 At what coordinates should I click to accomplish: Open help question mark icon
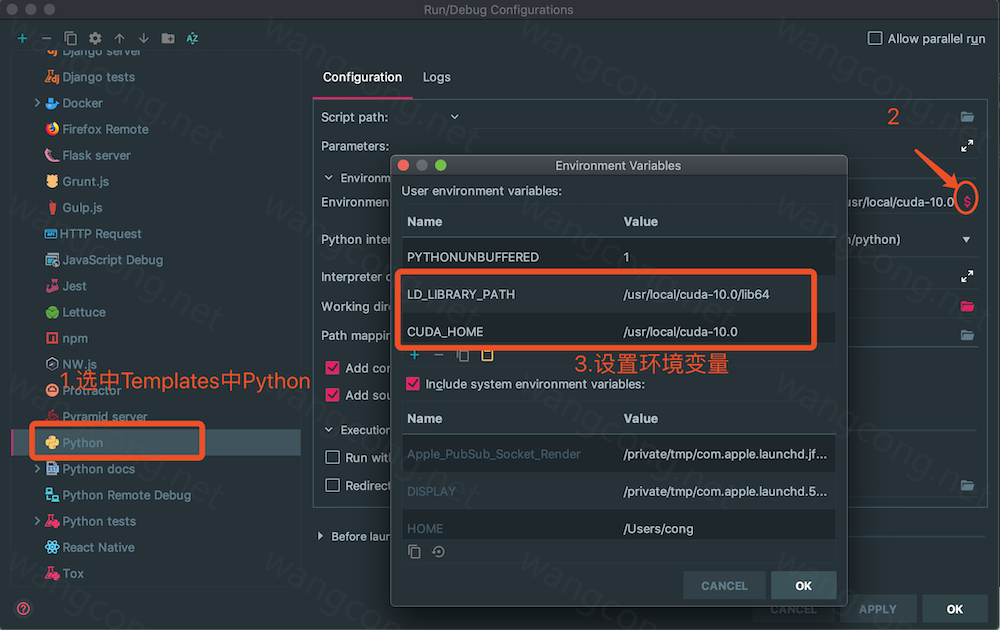tap(23, 608)
